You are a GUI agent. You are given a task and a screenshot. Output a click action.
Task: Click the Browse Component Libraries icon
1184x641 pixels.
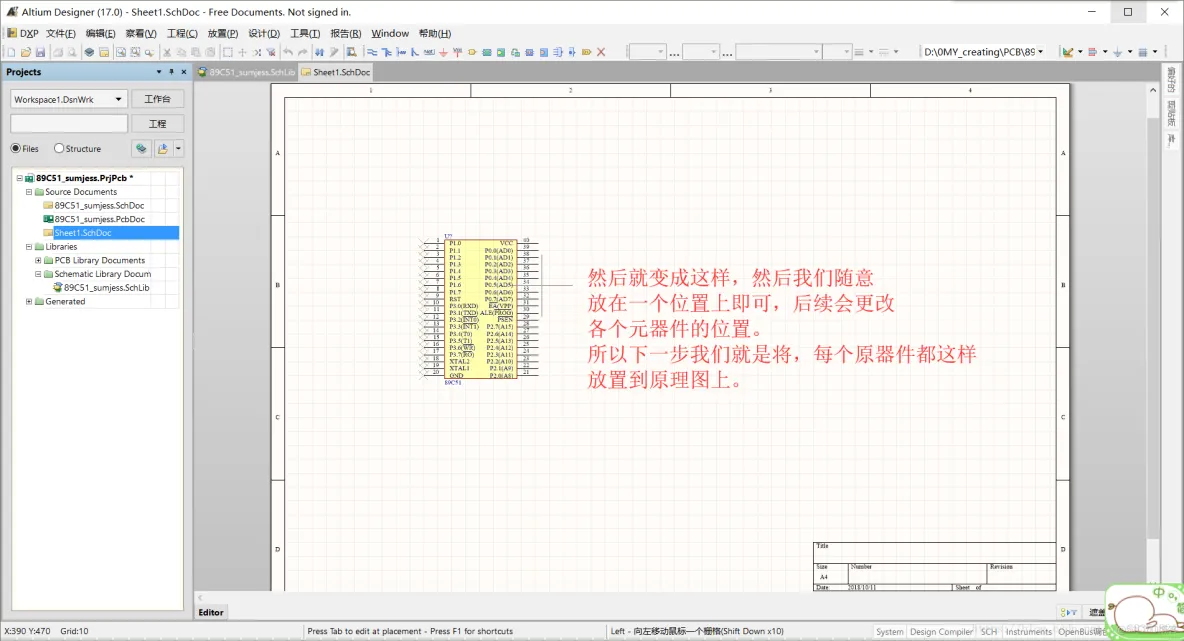tap(350, 52)
